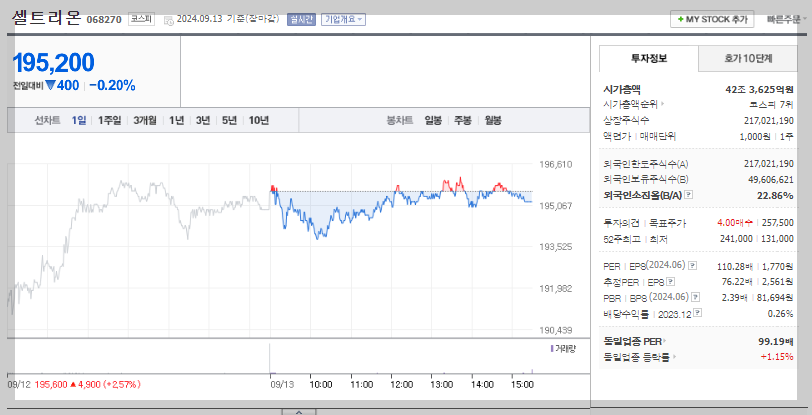Image resolution: width=812 pixels, height=415 pixels.
Task: Click the current price 195,200
Action: coord(53,63)
